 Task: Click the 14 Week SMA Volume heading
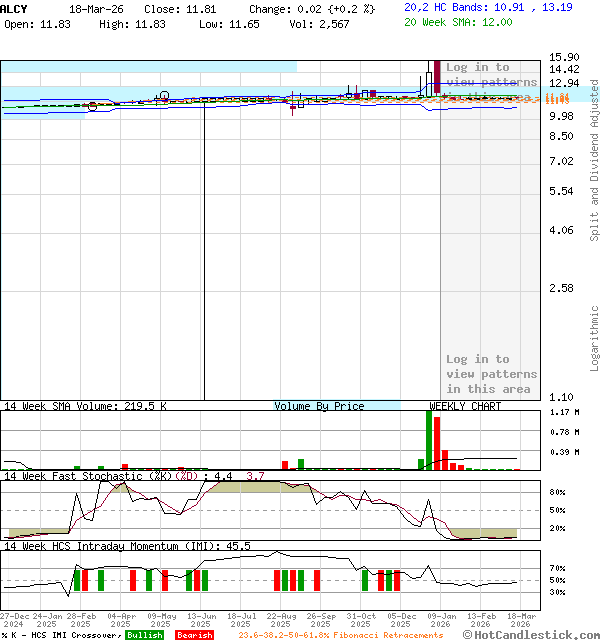(85, 406)
